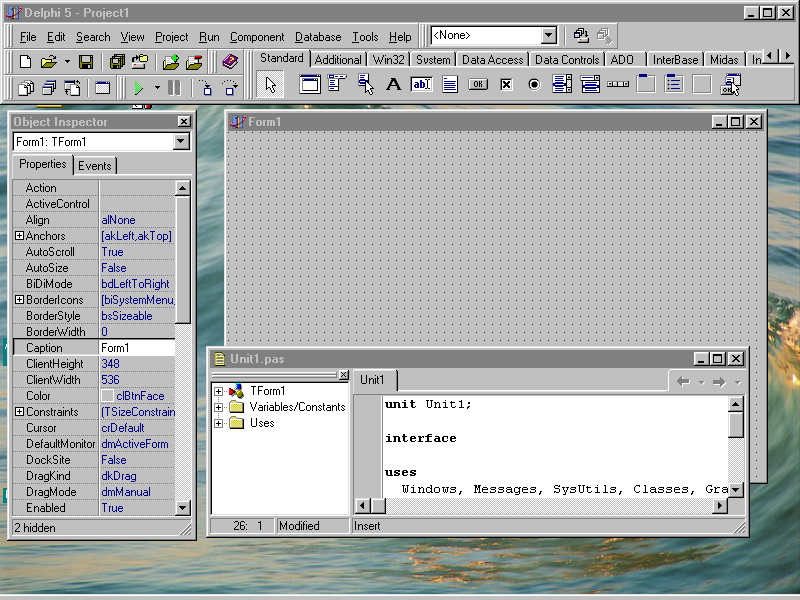Click the Pause icon
This screenshot has height=600, width=800.
pyautogui.click(x=174, y=88)
